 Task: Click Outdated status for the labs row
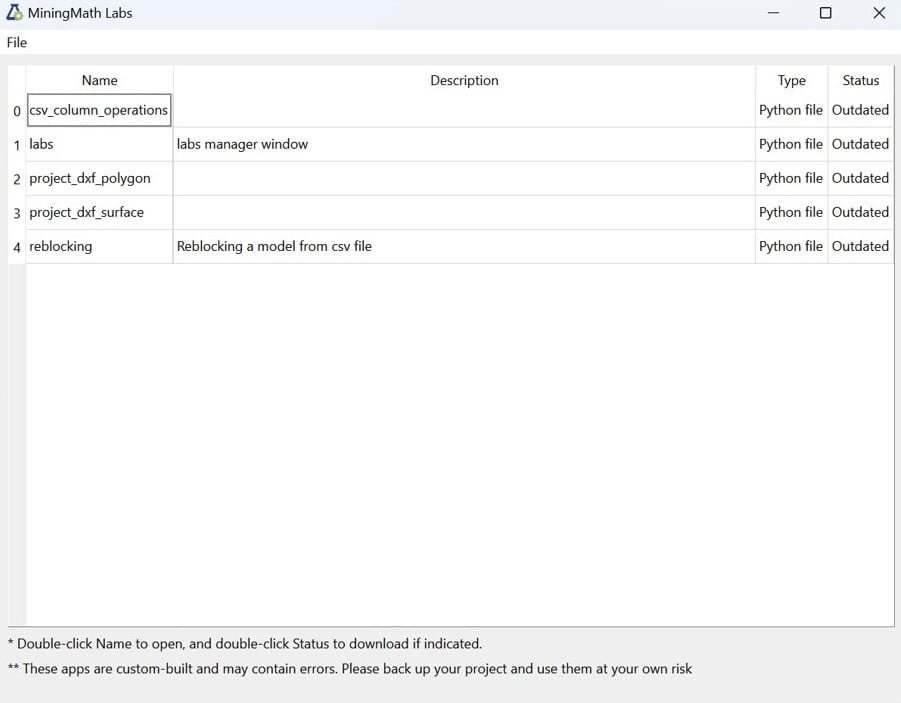860,144
